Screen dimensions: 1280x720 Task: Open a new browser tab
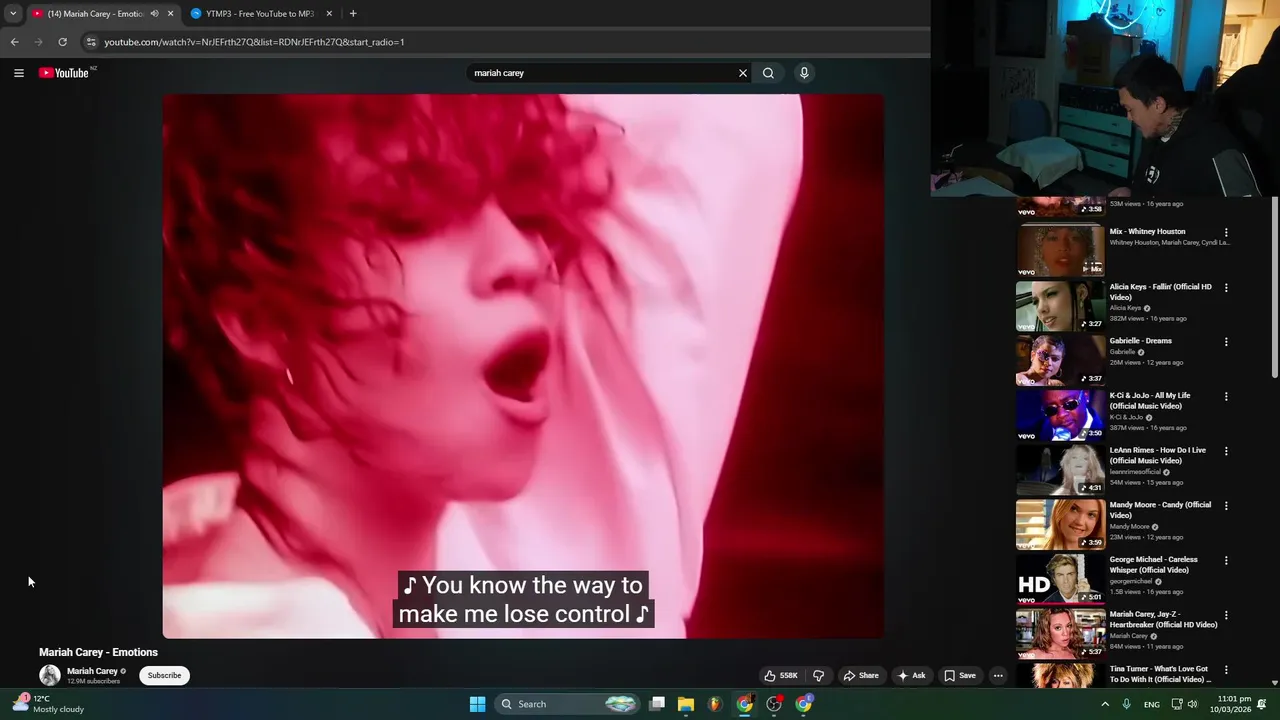pyautogui.click(x=353, y=14)
